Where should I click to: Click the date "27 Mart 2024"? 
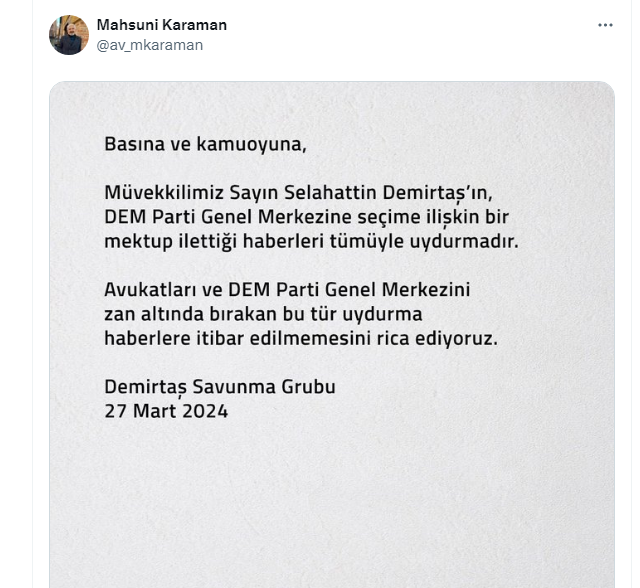pyautogui.click(x=166, y=411)
